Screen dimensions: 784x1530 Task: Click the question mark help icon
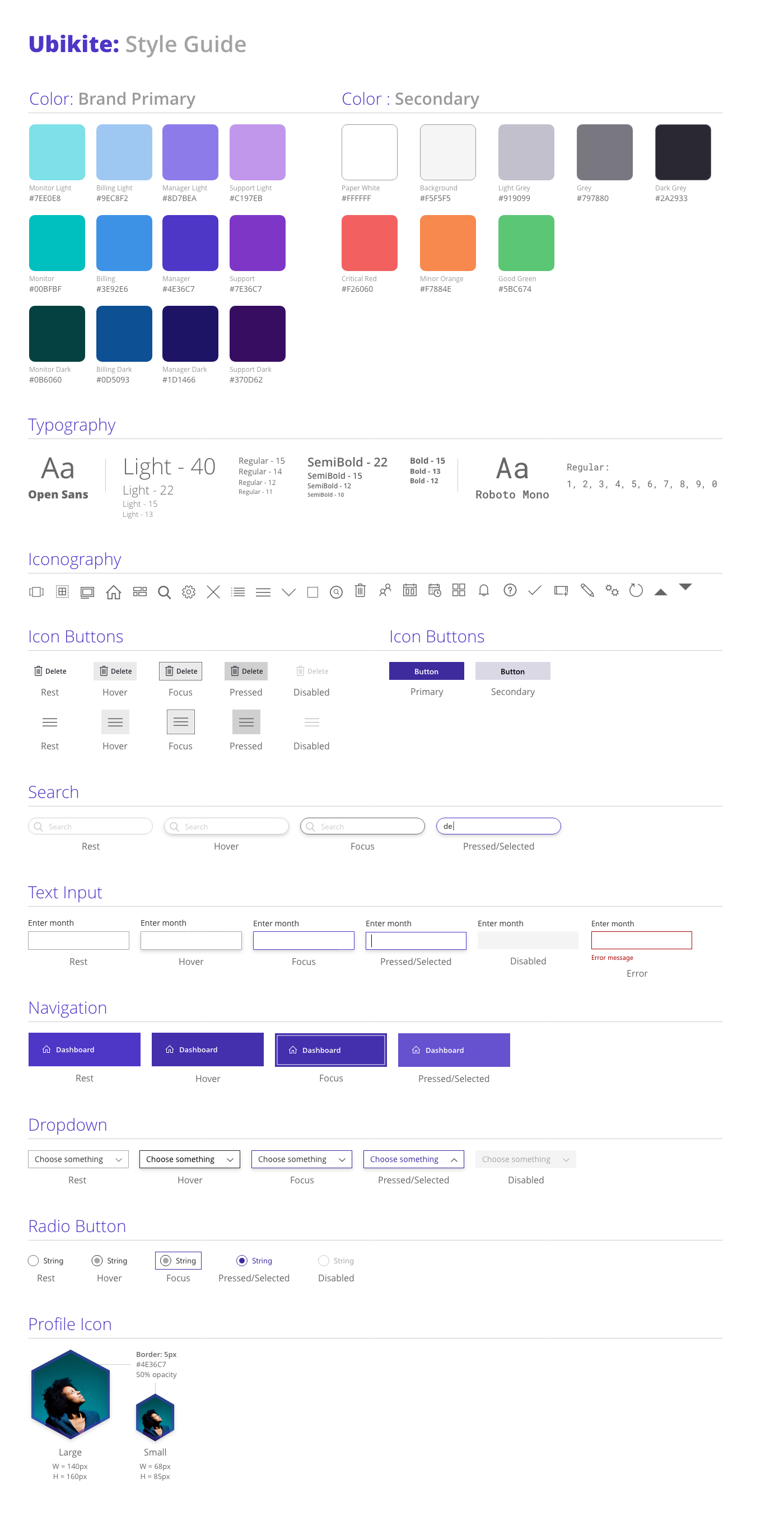(x=510, y=590)
